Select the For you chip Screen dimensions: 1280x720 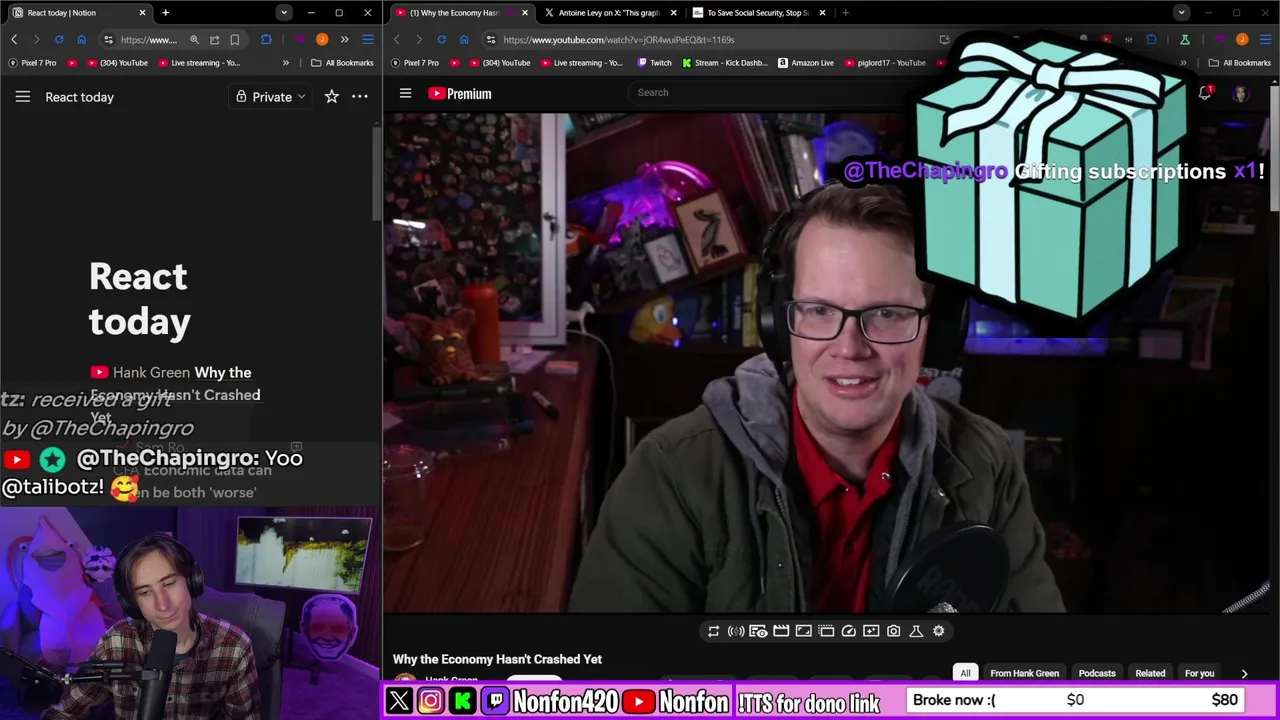point(1199,673)
